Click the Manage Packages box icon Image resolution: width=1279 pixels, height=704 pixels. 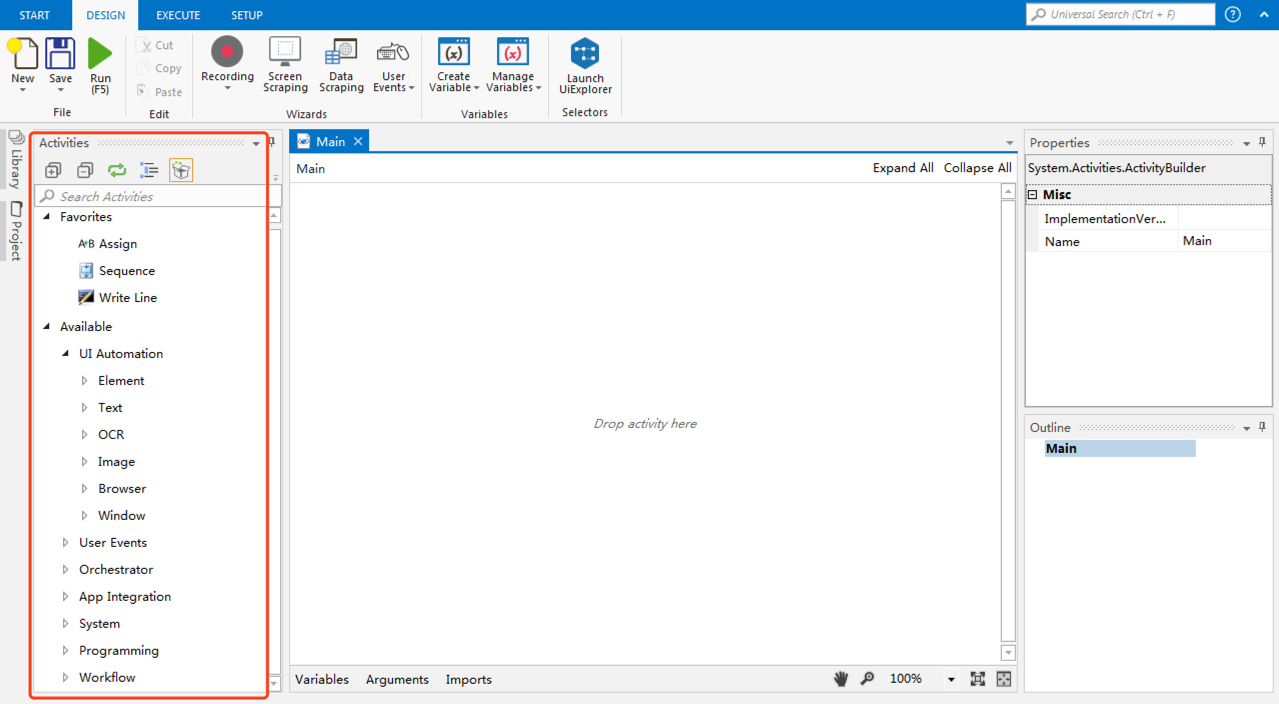coord(181,171)
